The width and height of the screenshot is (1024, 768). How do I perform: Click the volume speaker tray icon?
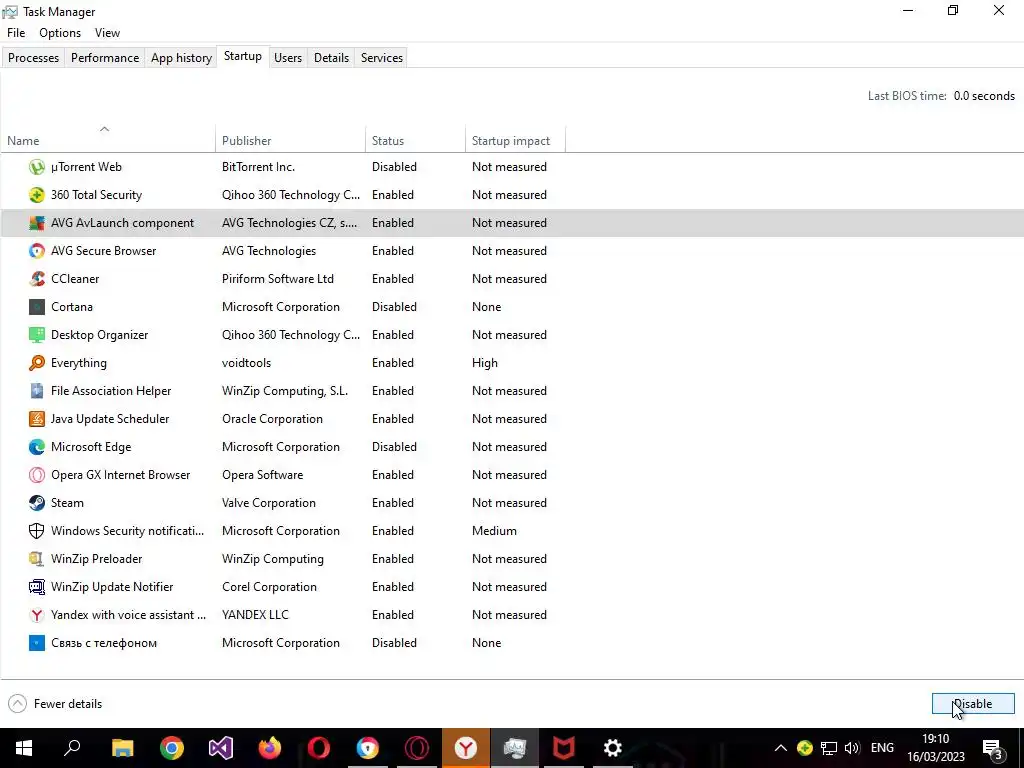pos(852,748)
